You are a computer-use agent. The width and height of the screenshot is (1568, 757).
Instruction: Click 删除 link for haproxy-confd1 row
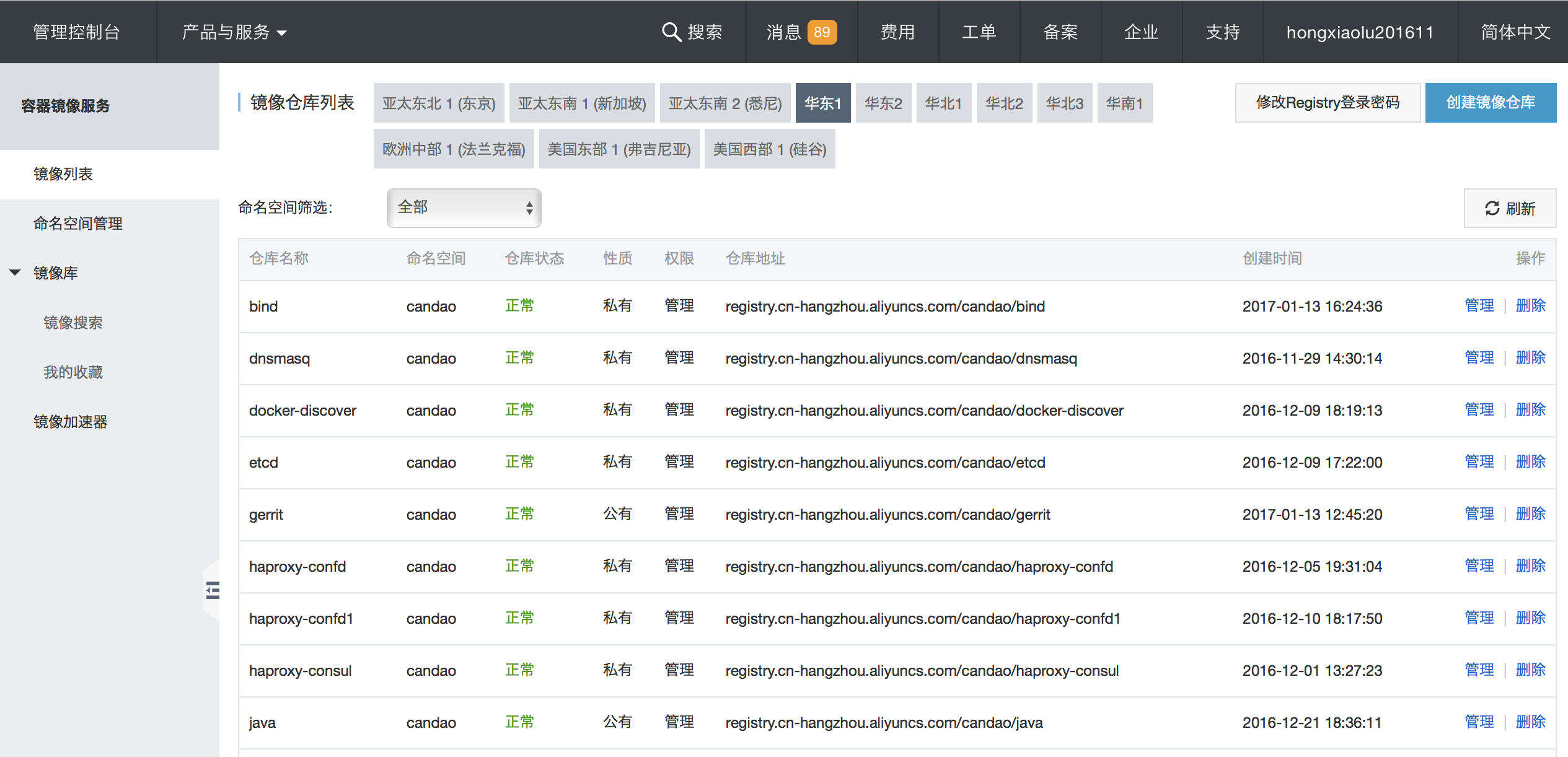point(1530,618)
